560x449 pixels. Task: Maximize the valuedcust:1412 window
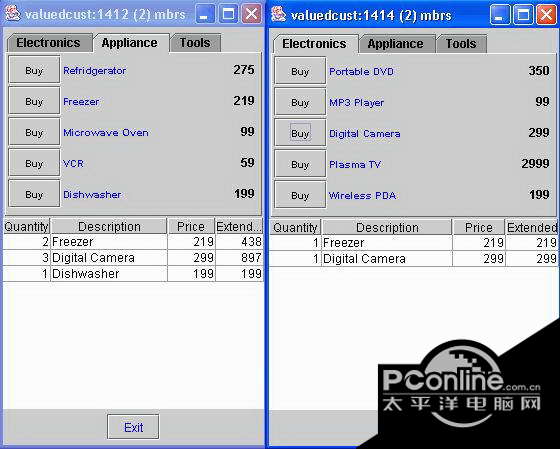click(228, 14)
